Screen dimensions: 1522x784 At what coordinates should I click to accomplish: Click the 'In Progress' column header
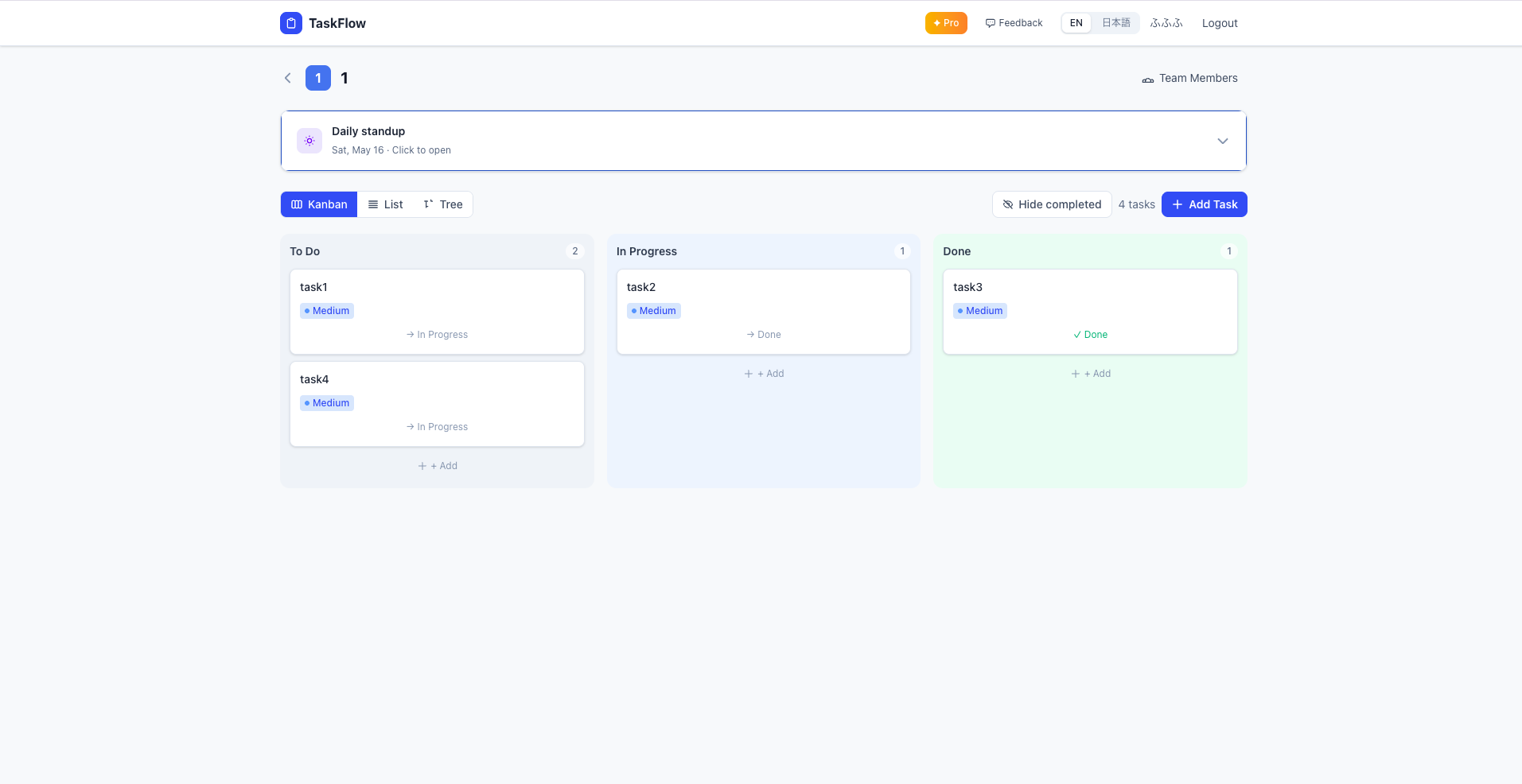pyautogui.click(x=647, y=251)
